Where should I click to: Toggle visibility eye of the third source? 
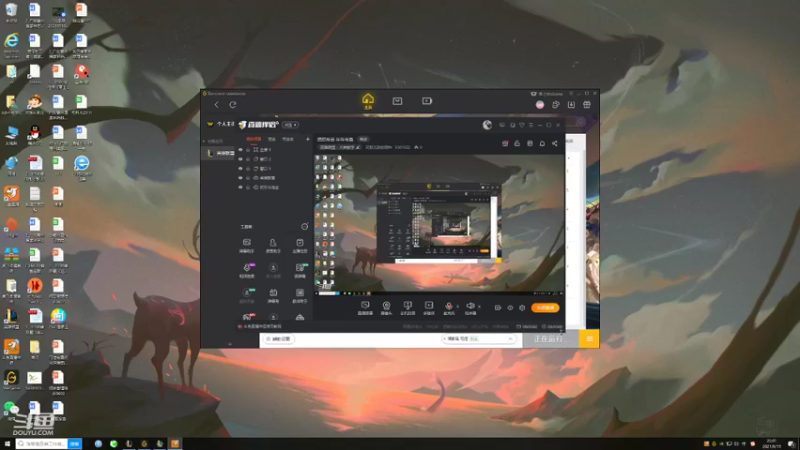tap(240, 168)
